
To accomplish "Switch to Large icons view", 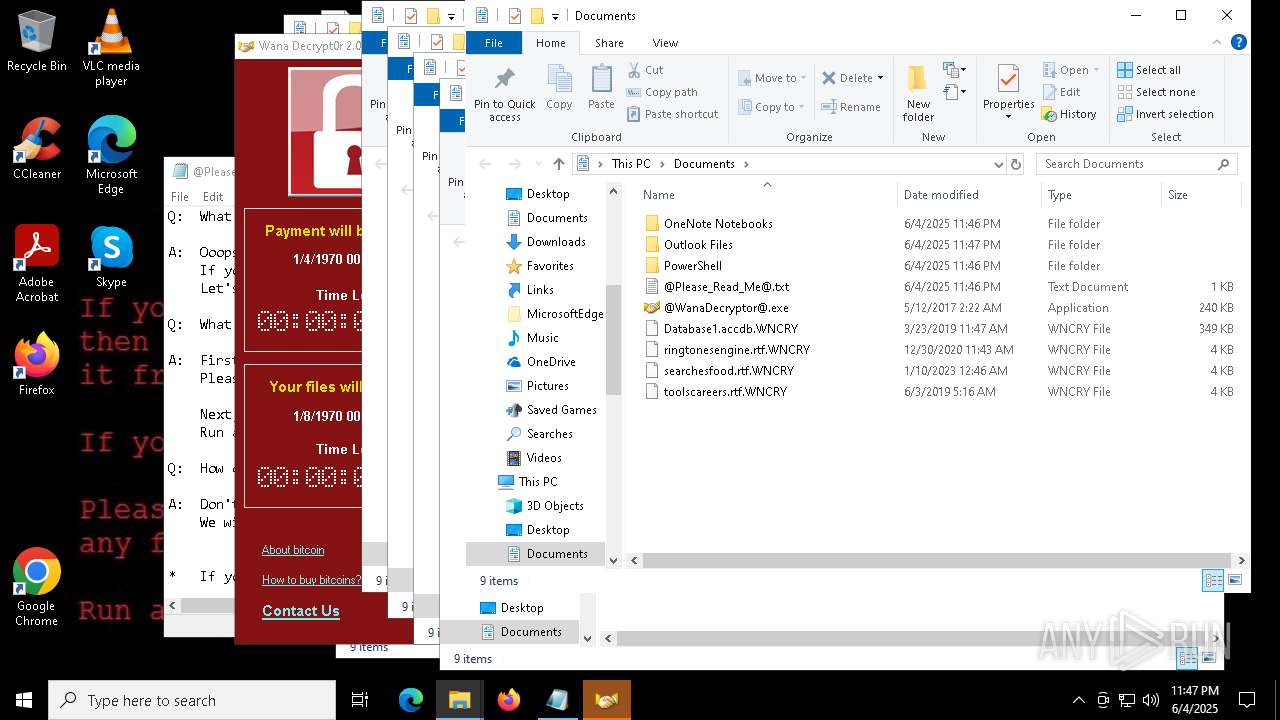I will click(x=1235, y=580).
